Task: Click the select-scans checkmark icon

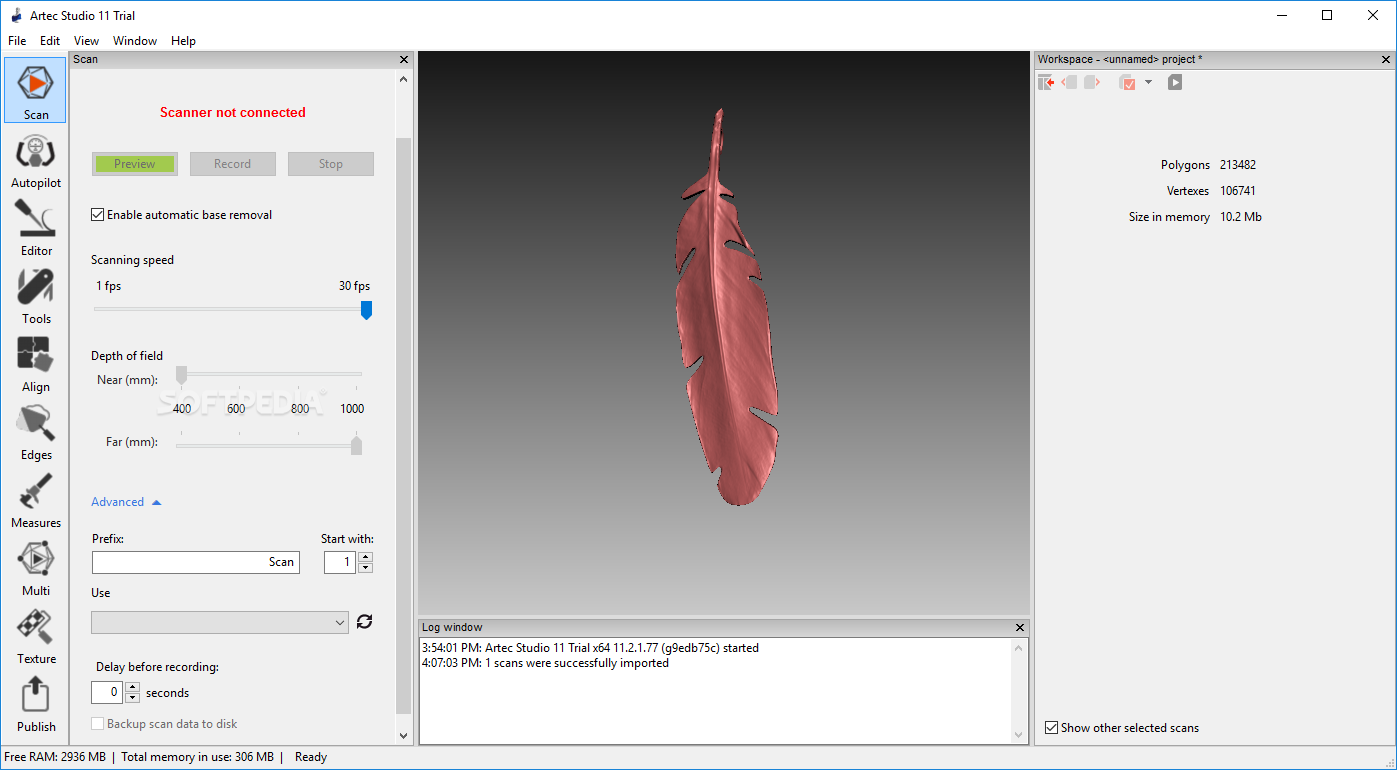Action: (1127, 83)
